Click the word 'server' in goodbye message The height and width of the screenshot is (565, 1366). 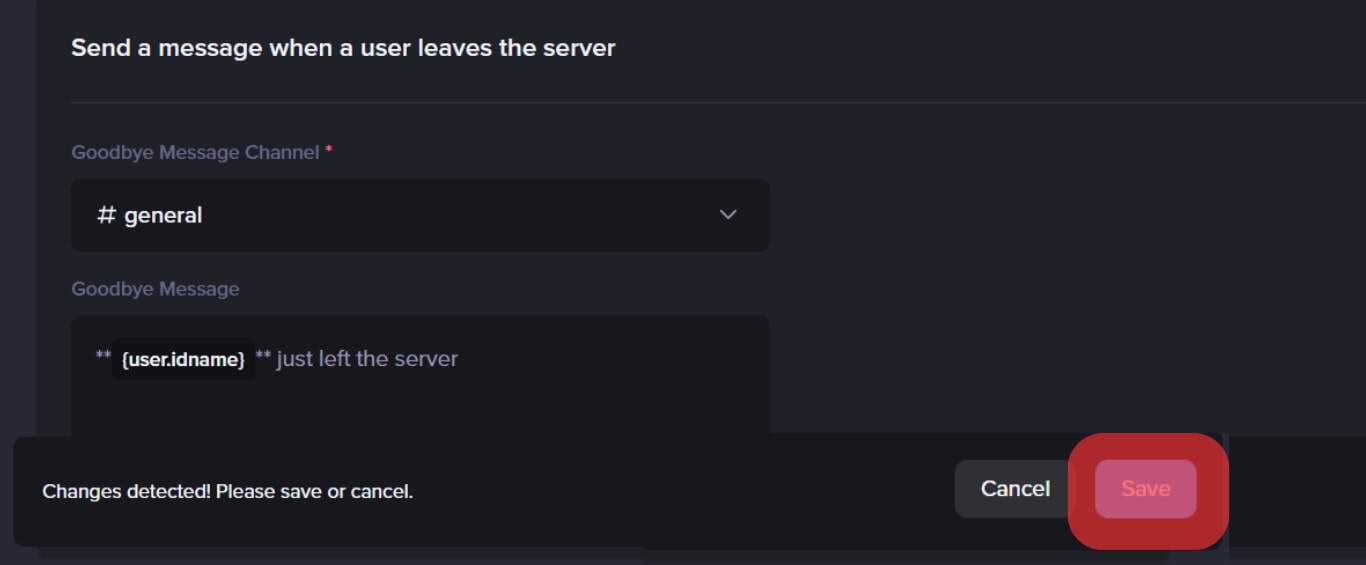(425, 359)
